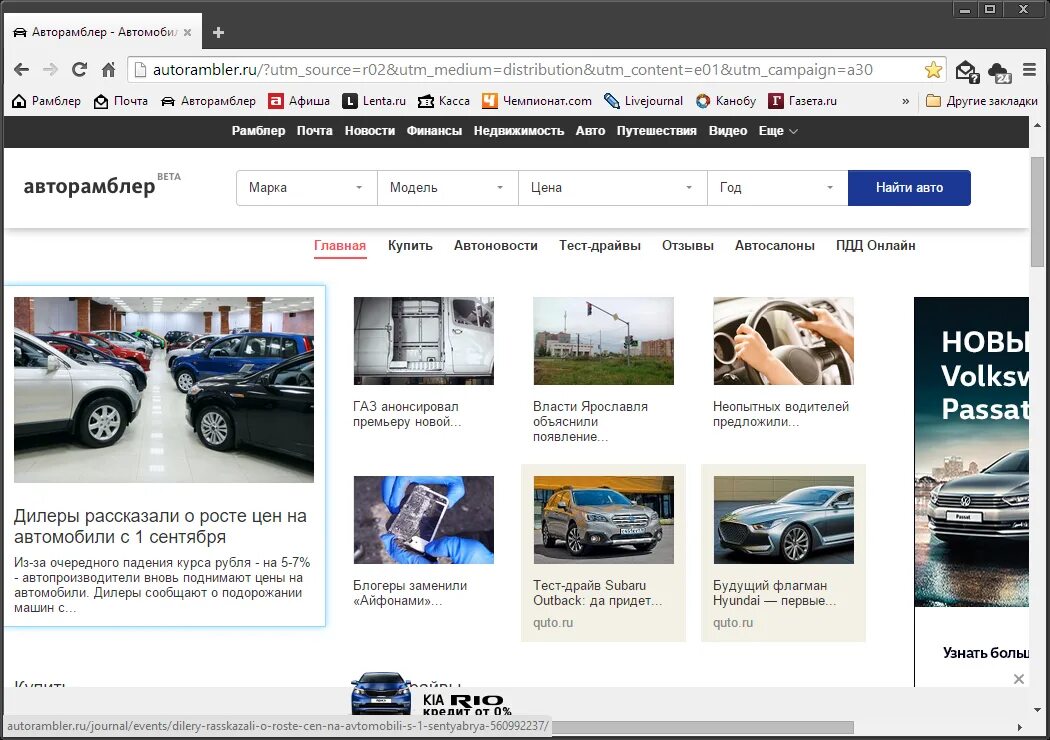The width and height of the screenshot is (1050, 740).
Task: Open the Блогеры заменили «Айфонами» article link
Action: (x=410, y=593)
